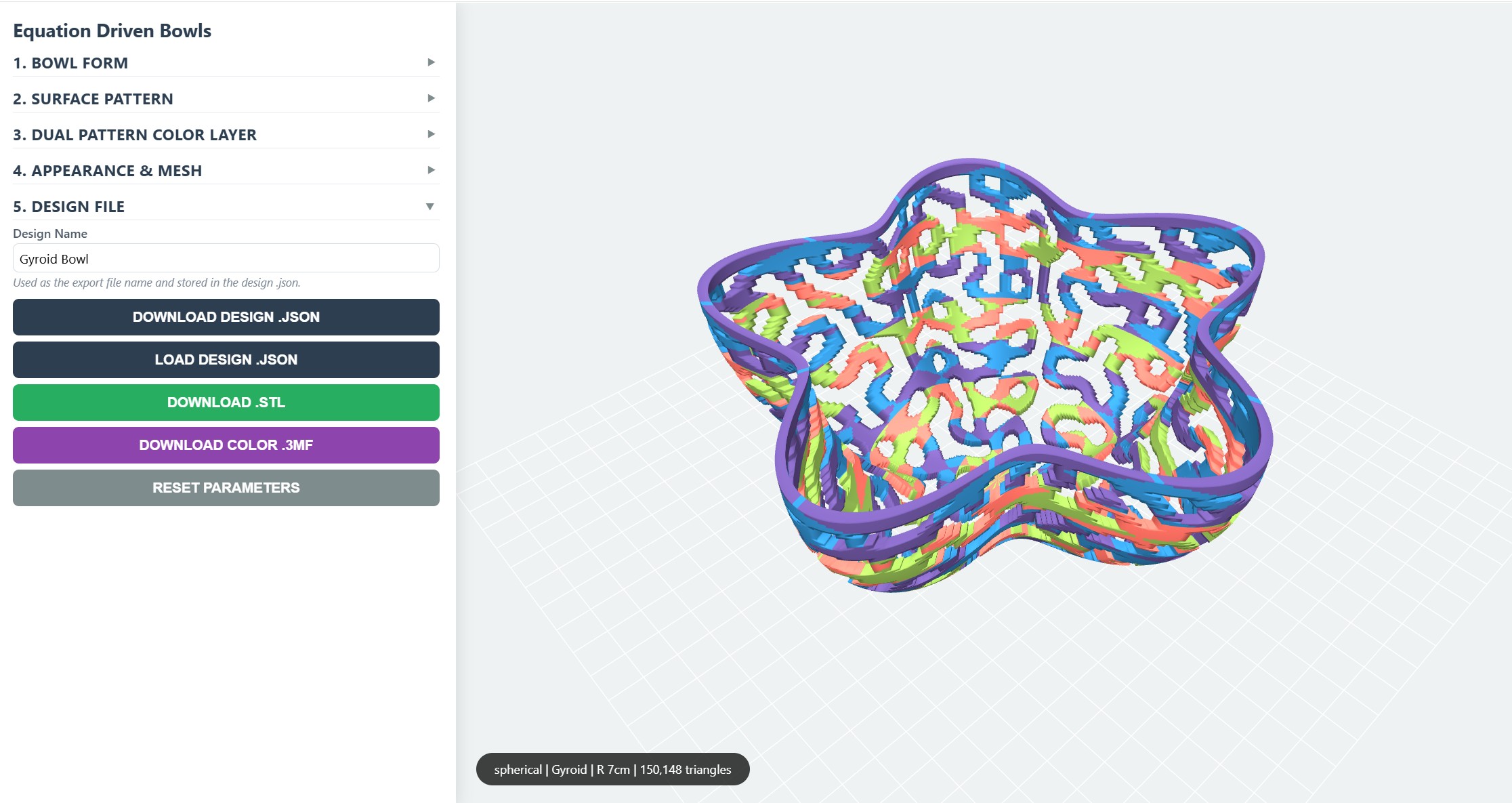Click the gray Reset Parameters button

click(x=226, y=488)
